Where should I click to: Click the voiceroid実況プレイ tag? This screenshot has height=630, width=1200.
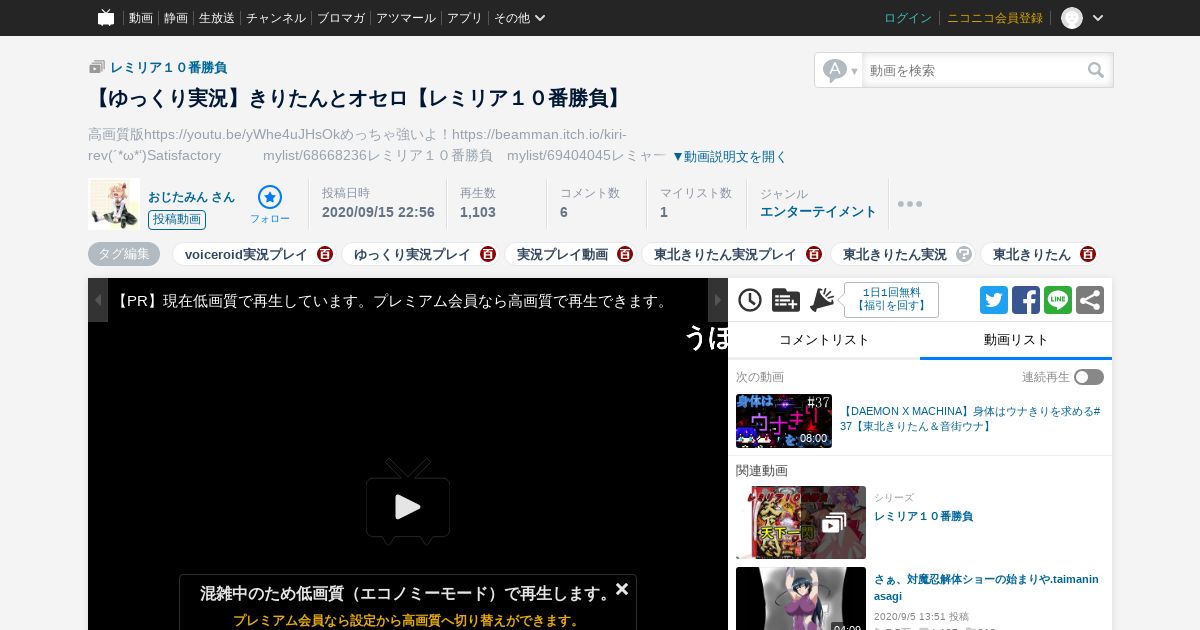pyautogui.click(x=246, y=255)
